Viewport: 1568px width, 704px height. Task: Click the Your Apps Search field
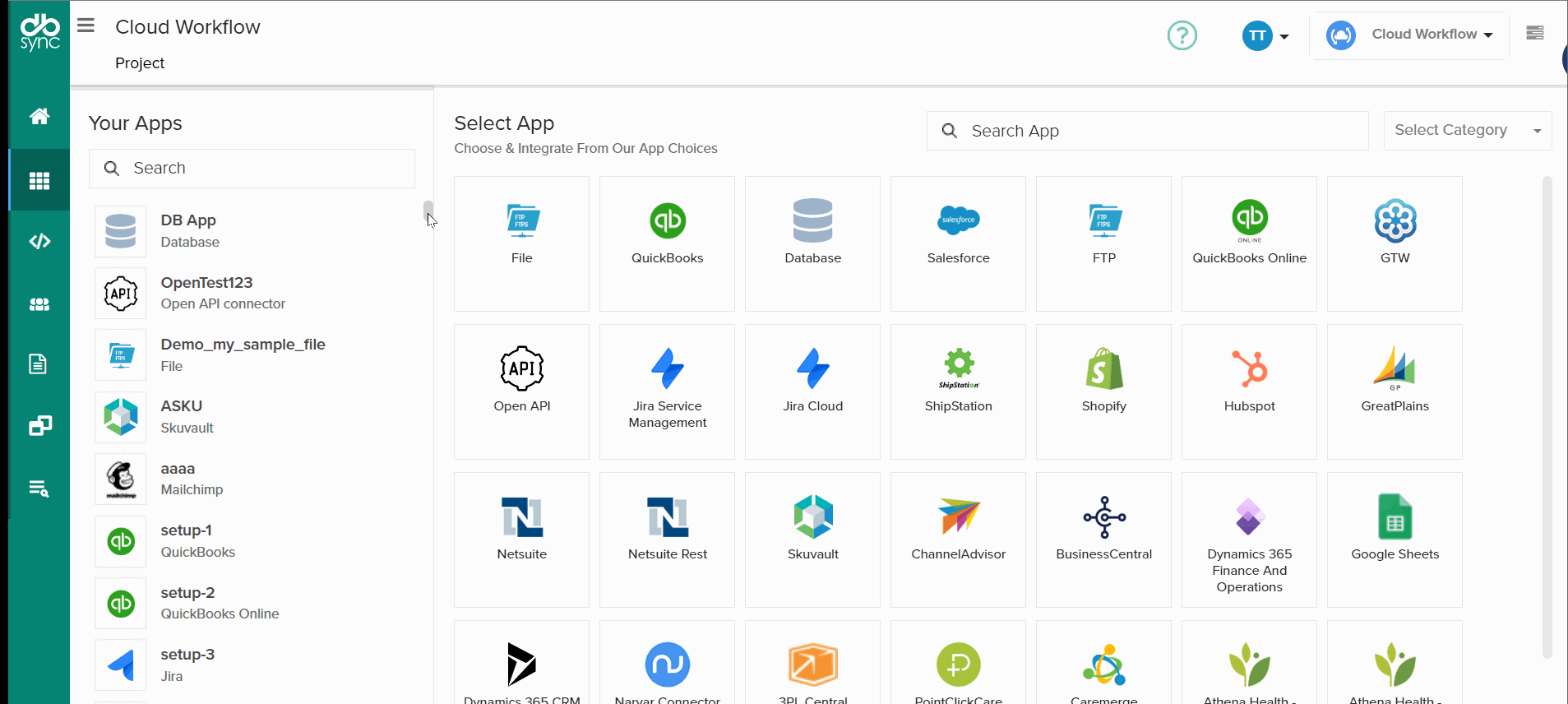coord(252,169)
